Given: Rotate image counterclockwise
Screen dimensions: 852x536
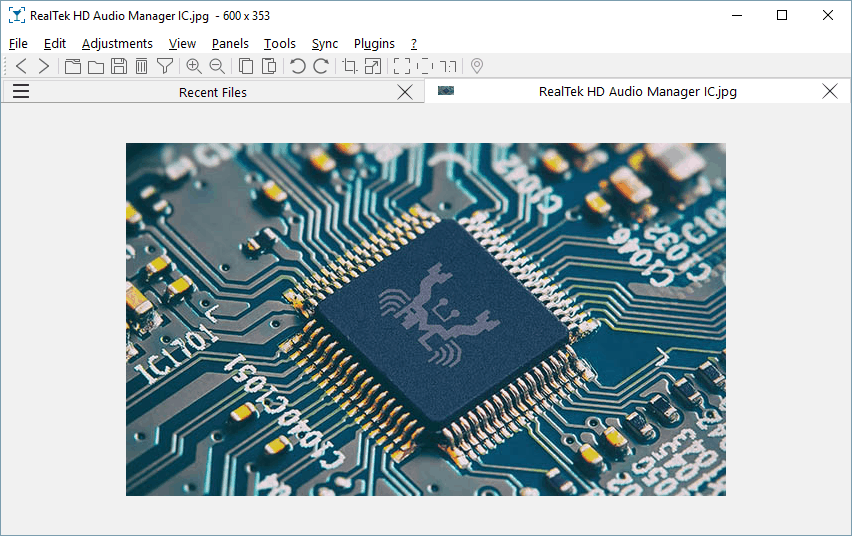Looking at the screenshot, I should 298,66.
